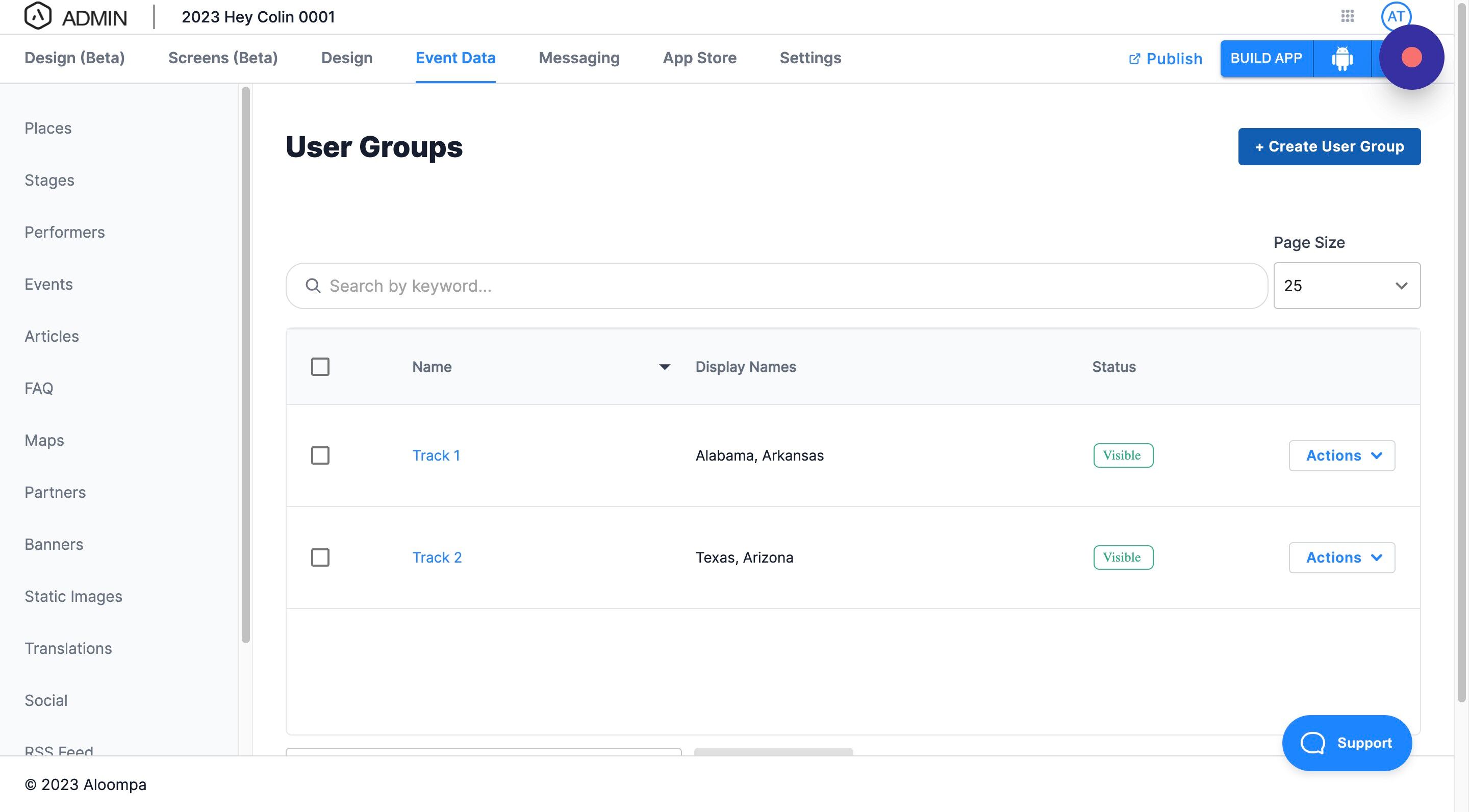Click the Aloompa hexagon logo icon
This screenshot has width=1469, height=812.
click(38, 16)
